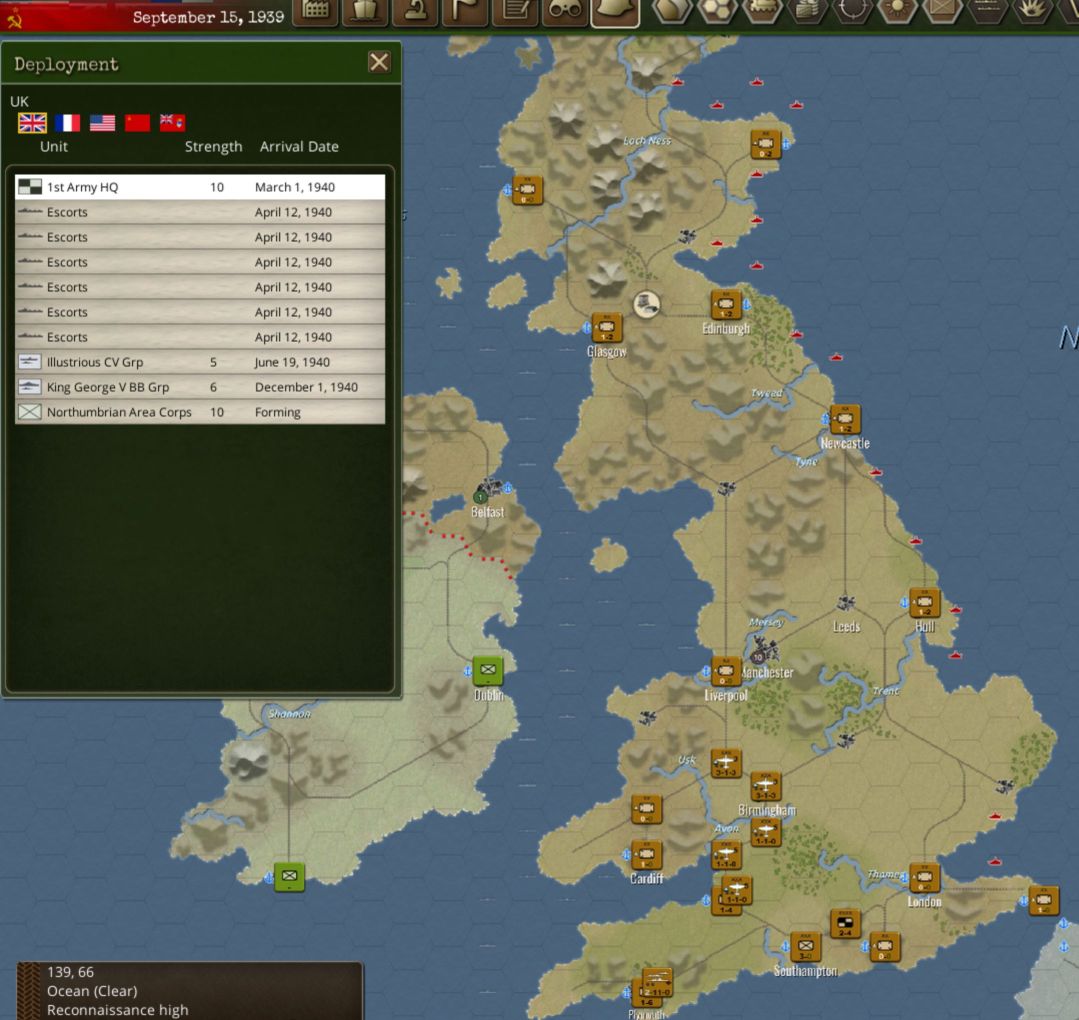Select the China flag in Deployment
Image resolution: width=1079 pixels, height=1020 pixels.
tap(138, 123)
